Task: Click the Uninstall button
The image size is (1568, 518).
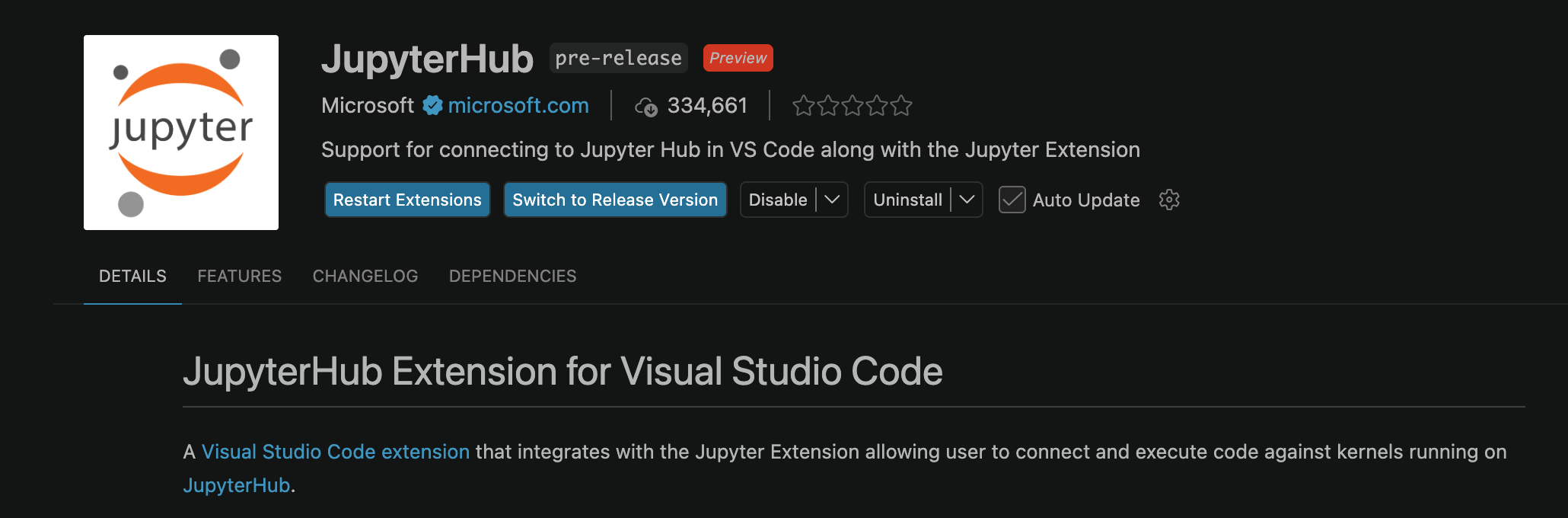Action: [x=907, y=200]
